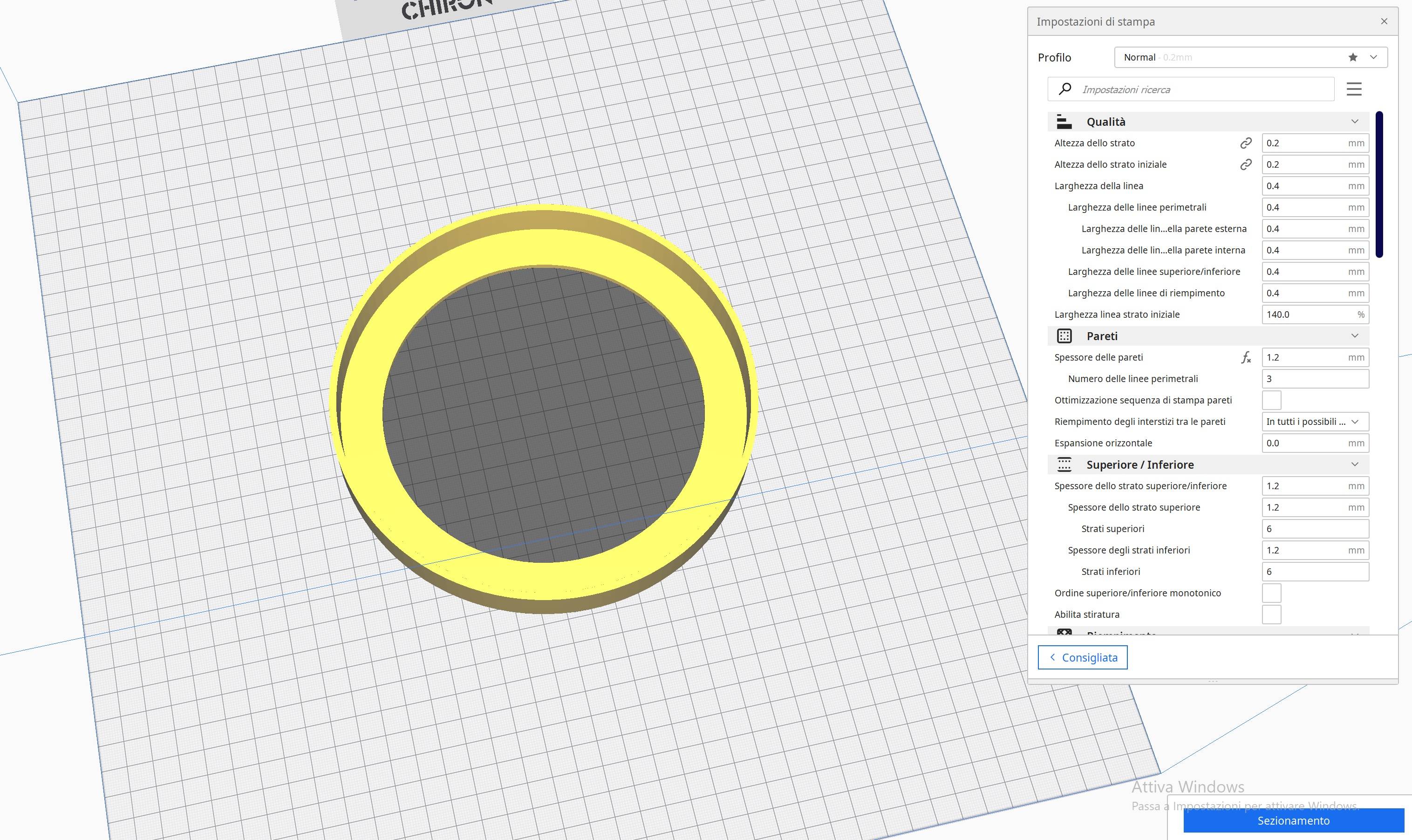
Task: Open the settings visibility hamburger menu
Action: 1355,89
